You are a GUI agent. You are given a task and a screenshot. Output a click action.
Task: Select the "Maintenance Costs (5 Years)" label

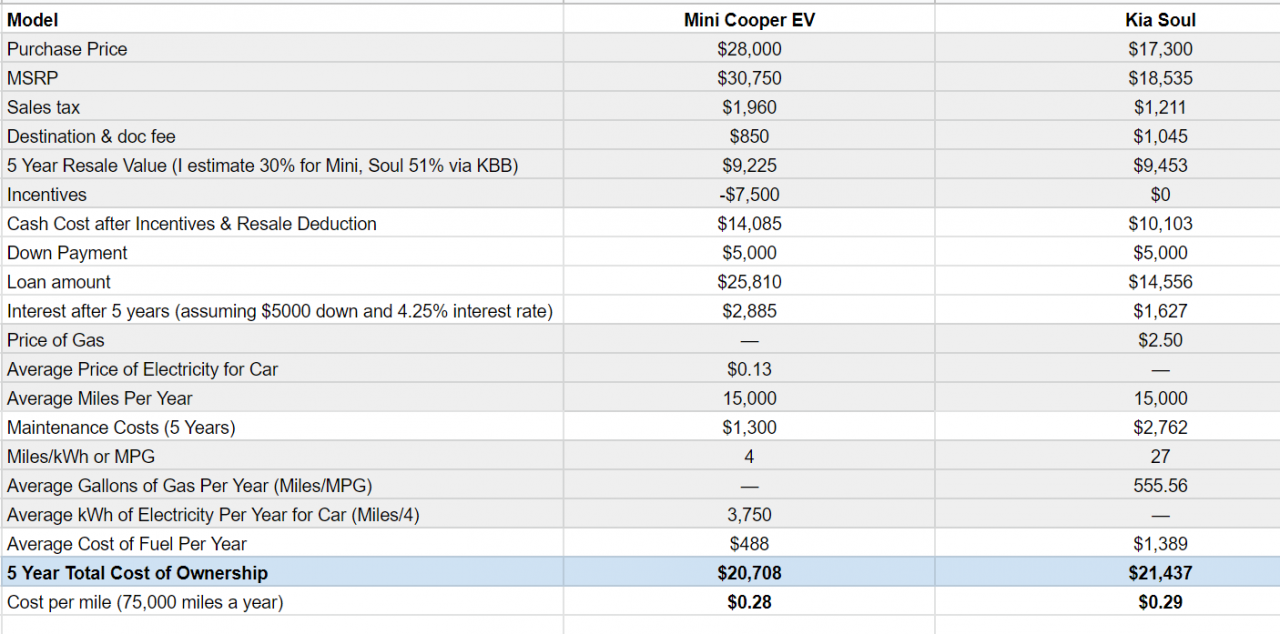point(121,427)
